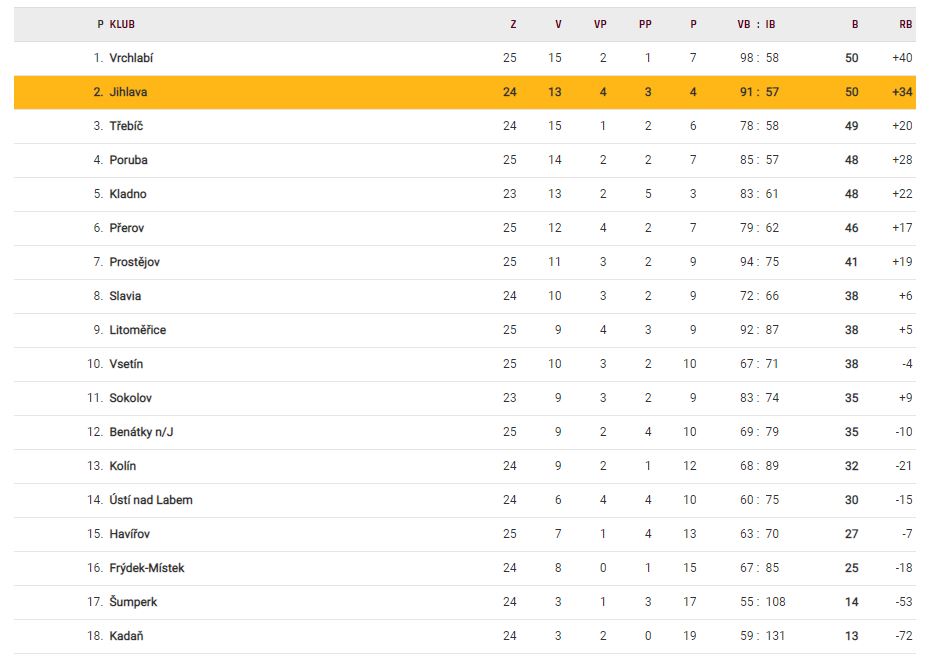Image resolution: width=929 pixels, height=662 pixels.
Task: Click the Z games column header
Action: [513, 24]
